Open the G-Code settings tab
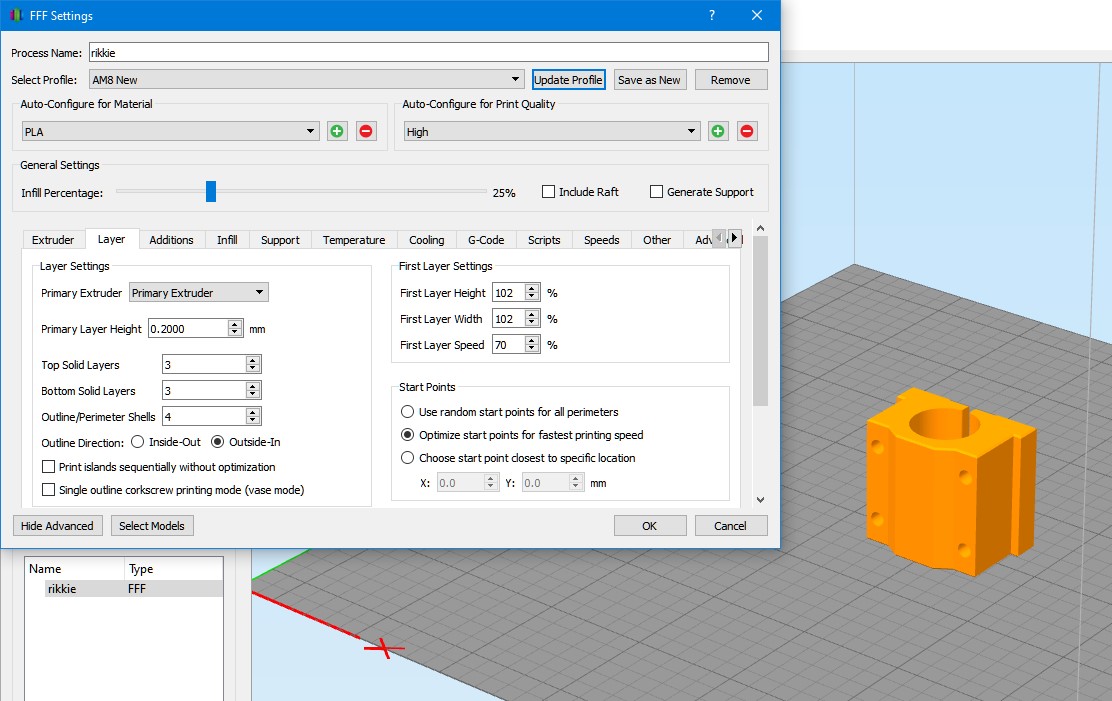The width and height of the screenshot is (1112, 701). click(x=486, y=239)
